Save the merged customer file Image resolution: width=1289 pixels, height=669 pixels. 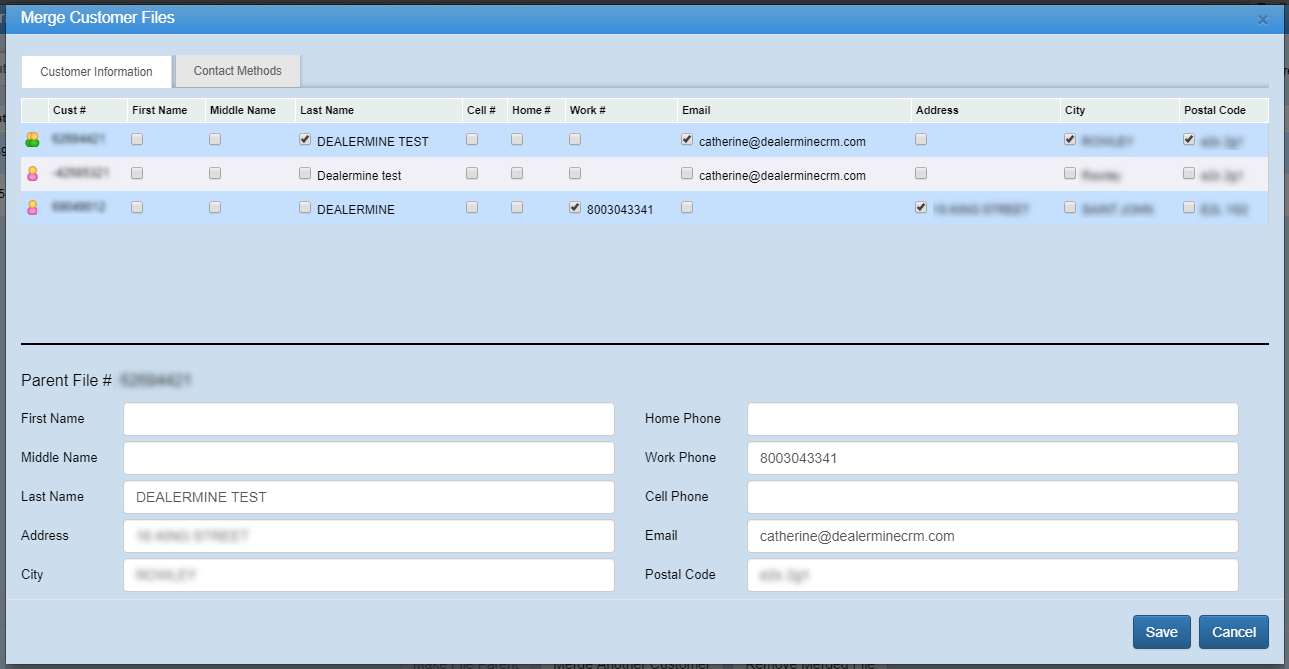tap(1161, 632)
